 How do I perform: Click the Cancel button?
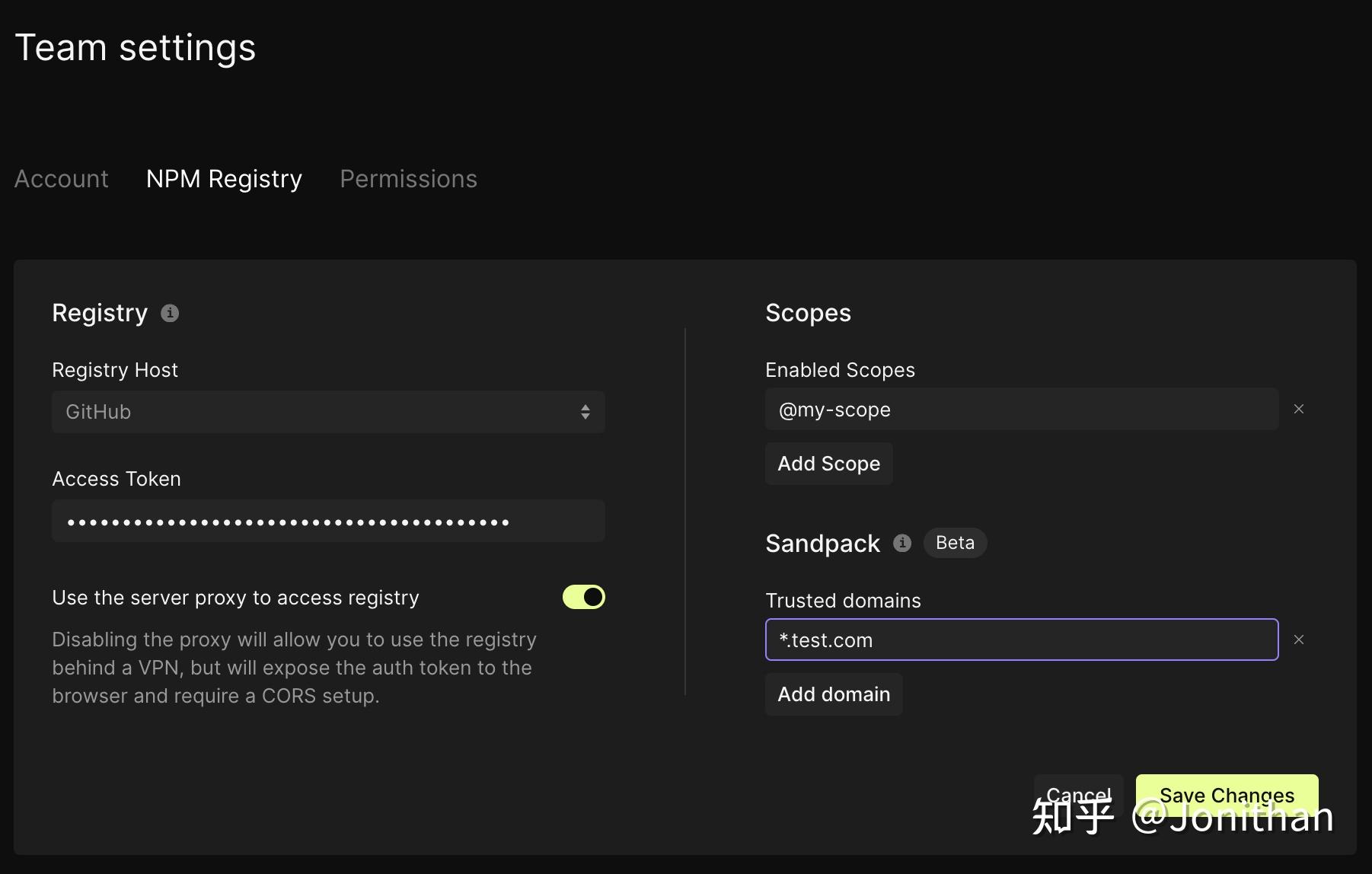[1077, 795]
